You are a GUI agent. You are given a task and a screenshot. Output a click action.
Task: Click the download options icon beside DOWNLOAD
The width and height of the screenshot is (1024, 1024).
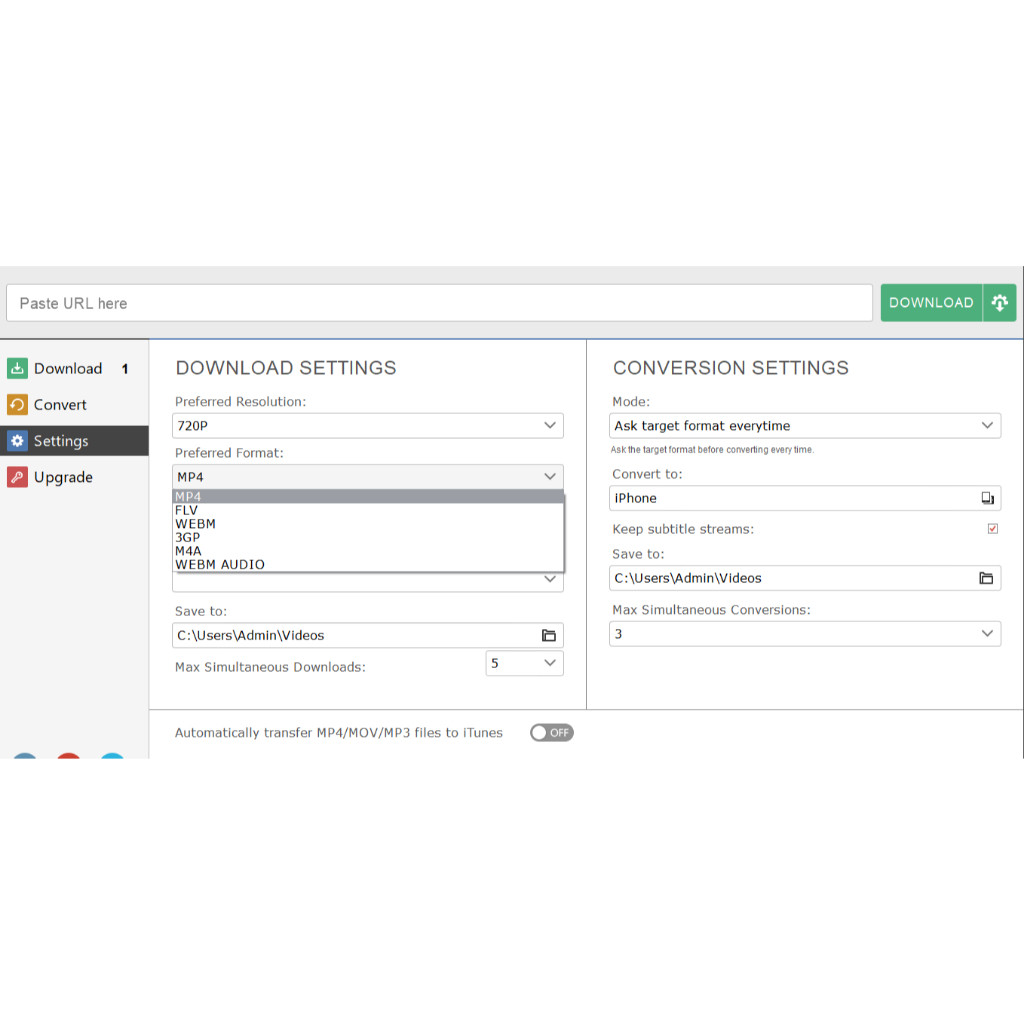click(x=999, y=303)
